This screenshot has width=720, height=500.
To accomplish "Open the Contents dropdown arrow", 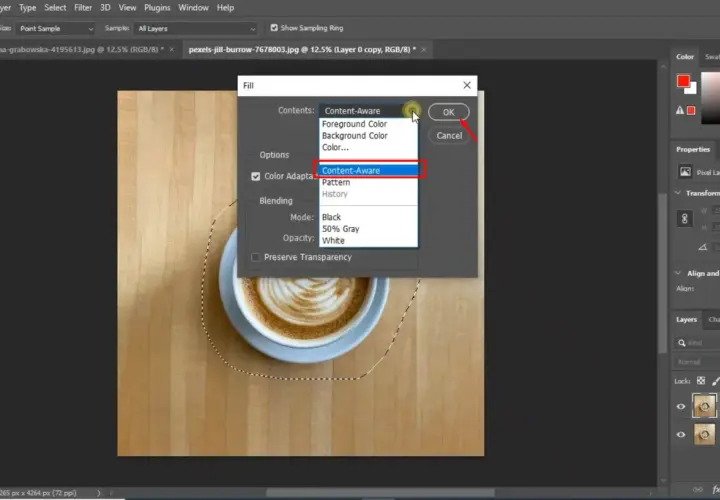I will pyautogui.click(x=412, y=111).
